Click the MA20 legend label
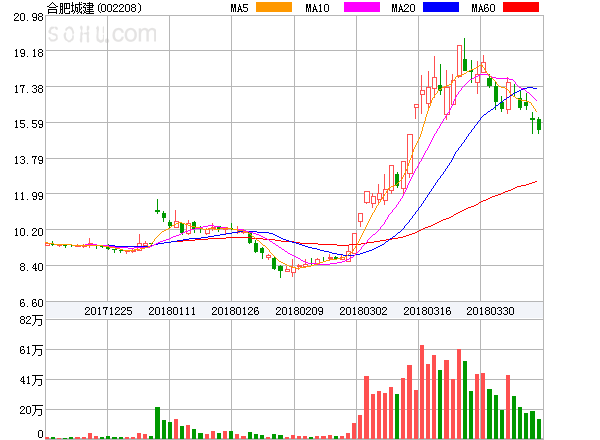The image size is (600, 440). pyautogui.click(x=403, y=8)
